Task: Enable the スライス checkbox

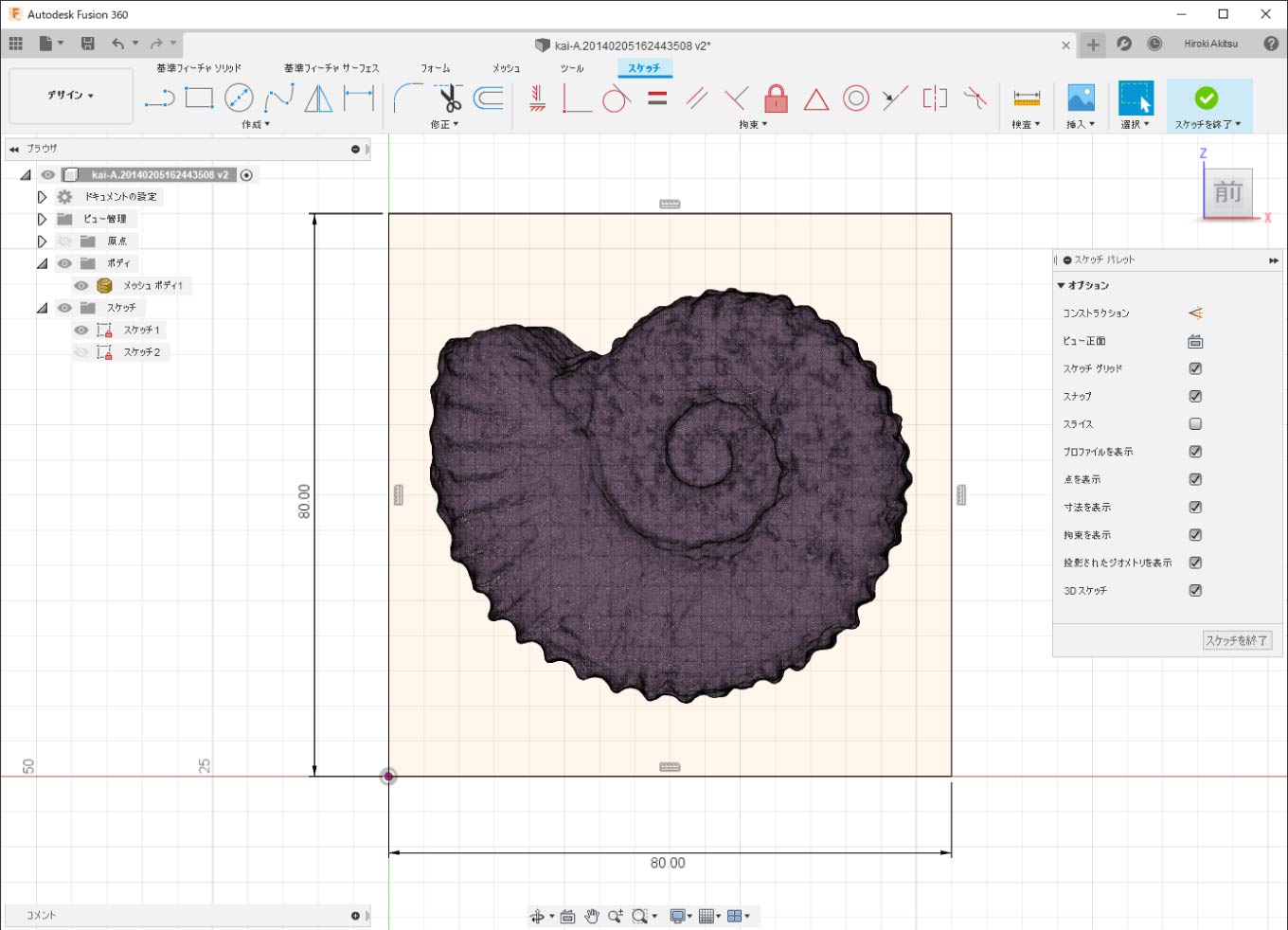Action: click(x=1195, y=424)
